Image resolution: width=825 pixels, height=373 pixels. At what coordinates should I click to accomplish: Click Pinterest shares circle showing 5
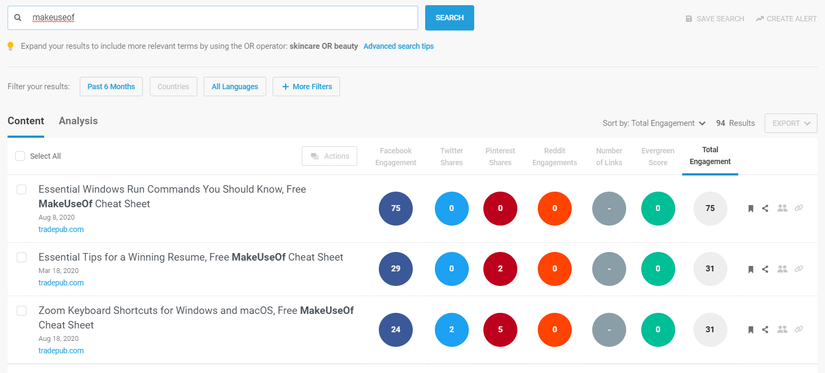point(500,330)
